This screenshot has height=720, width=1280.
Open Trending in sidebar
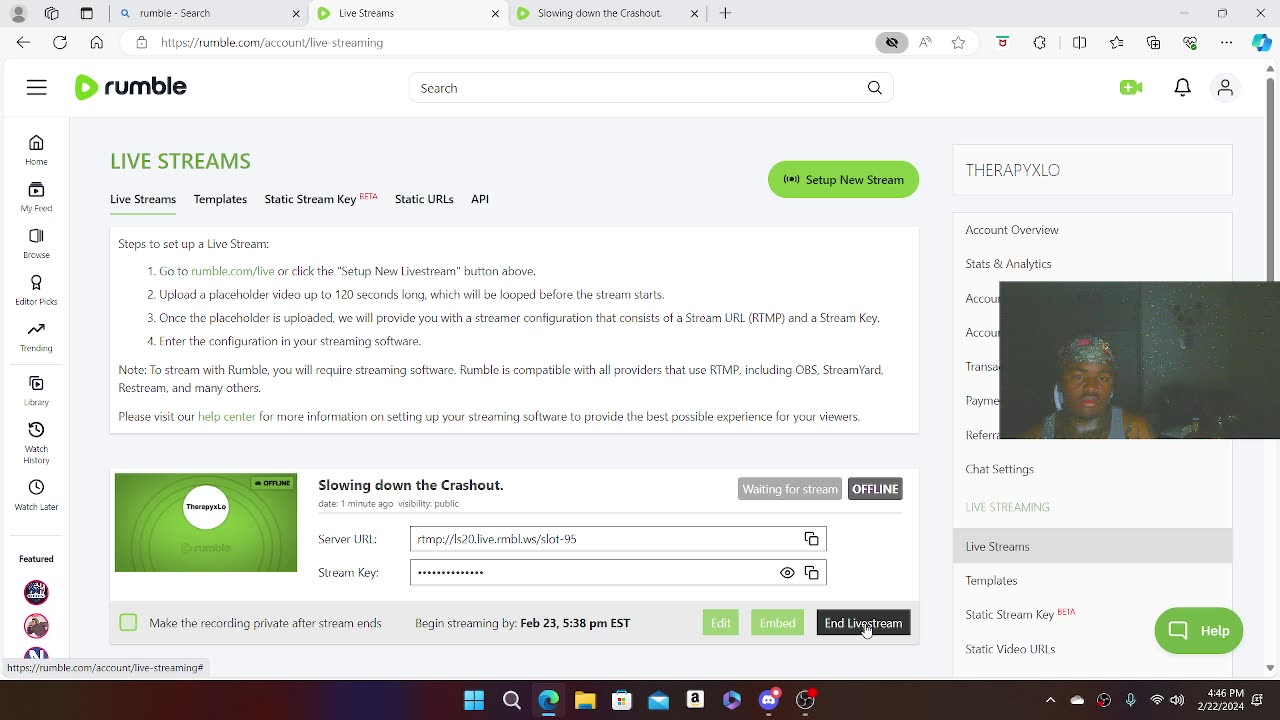point(36,337)
